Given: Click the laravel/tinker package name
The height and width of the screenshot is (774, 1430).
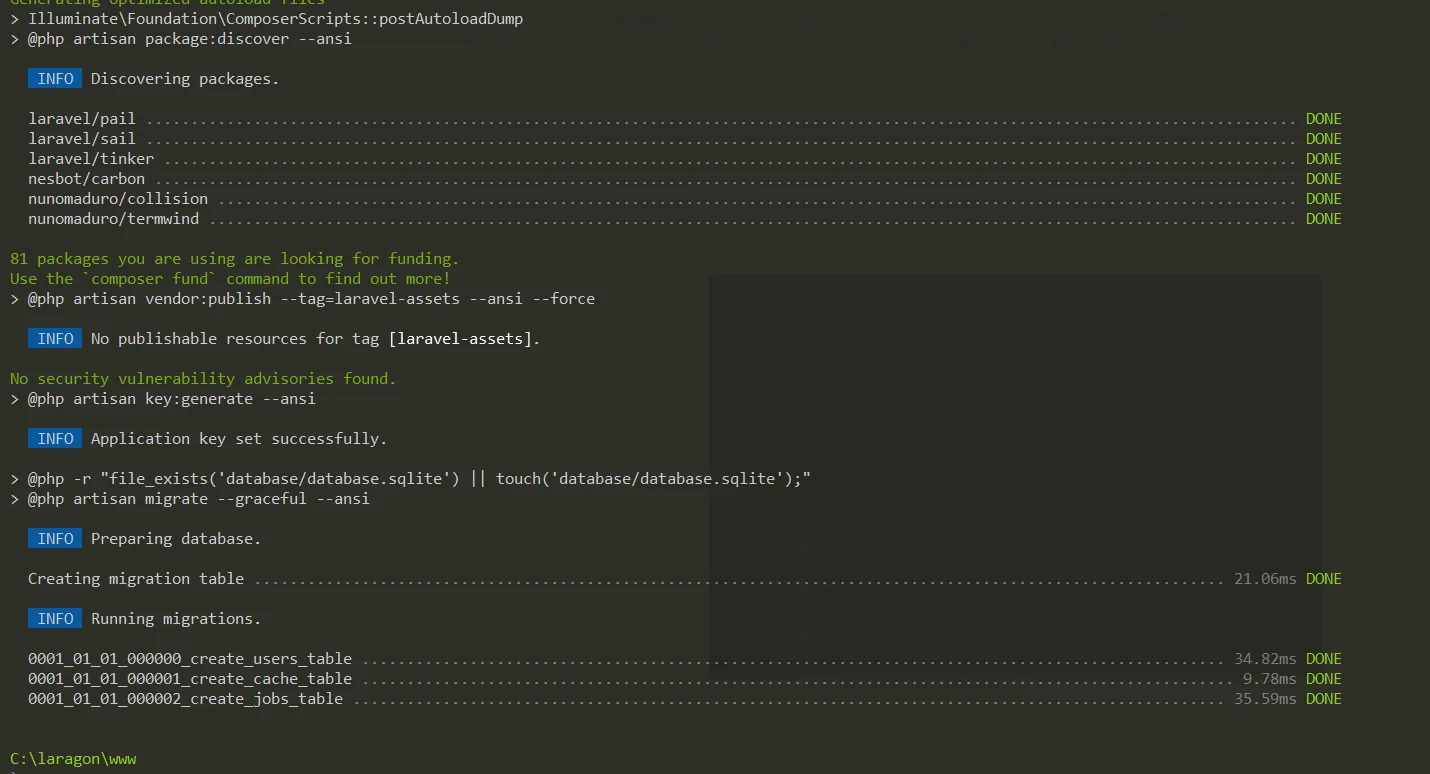Looking at the screenshot, I should [x=91, y=159].
